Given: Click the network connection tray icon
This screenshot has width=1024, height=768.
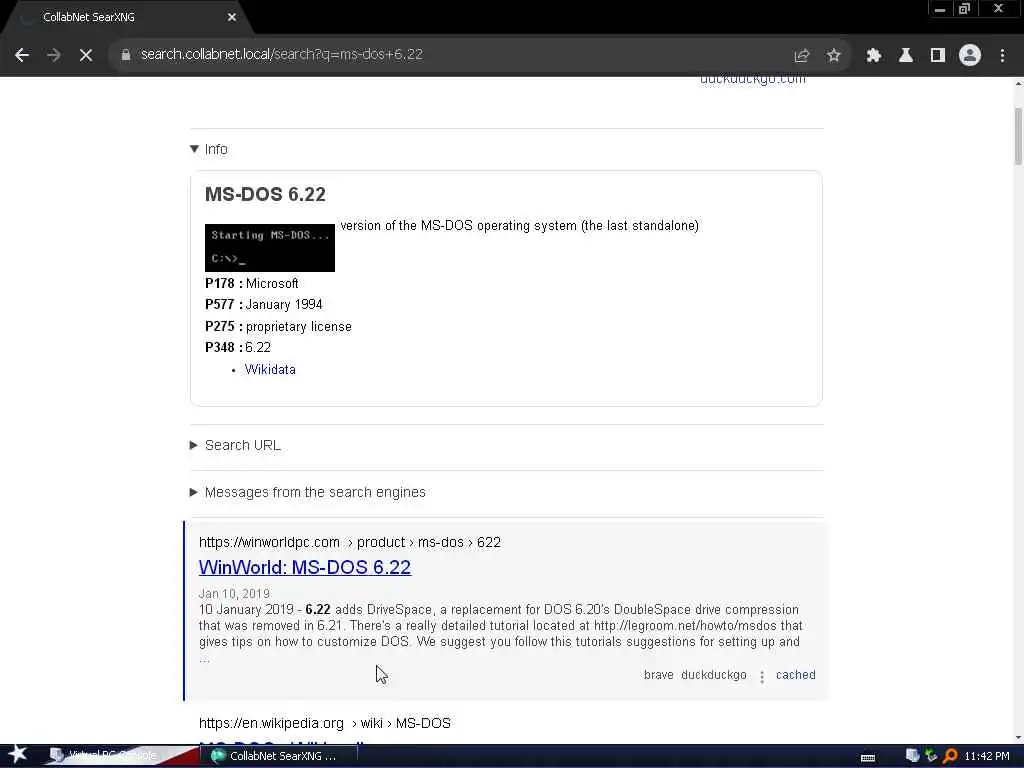Looking at the screenshot, I should coord(932,756).
